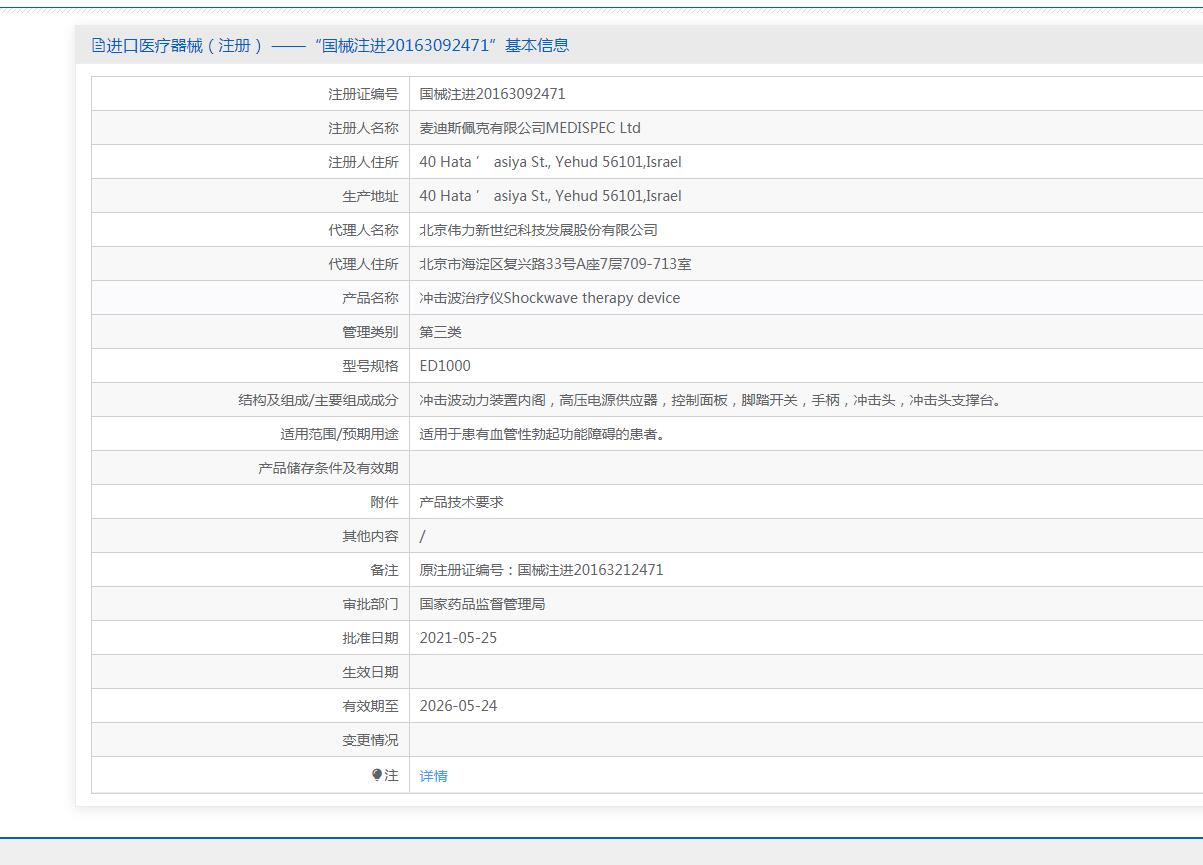Click the 产品名称 label
Viewport: 1203px width, 865px height.
(x=370, y=298)
